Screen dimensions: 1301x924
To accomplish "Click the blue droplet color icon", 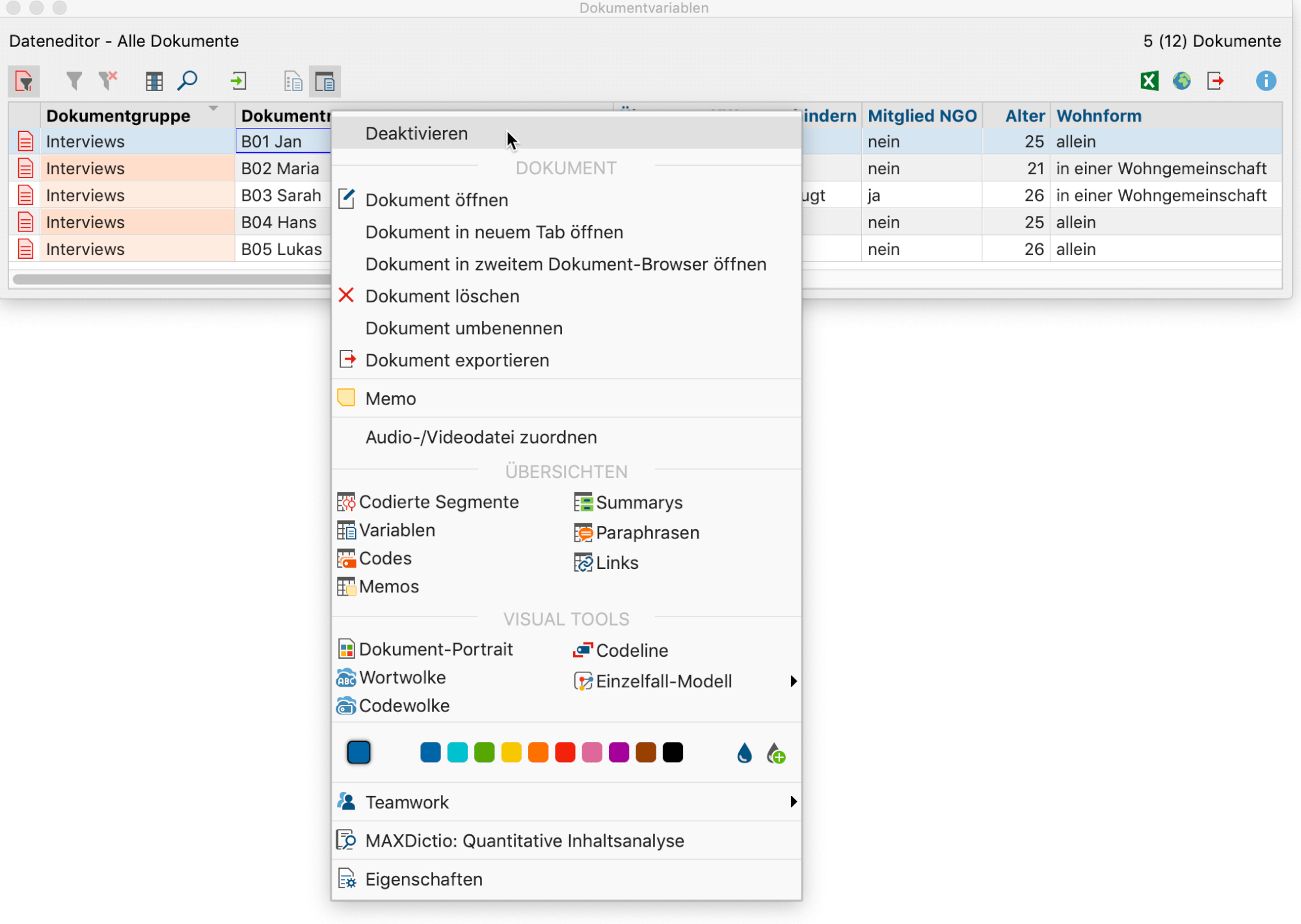I will [744, 753].
